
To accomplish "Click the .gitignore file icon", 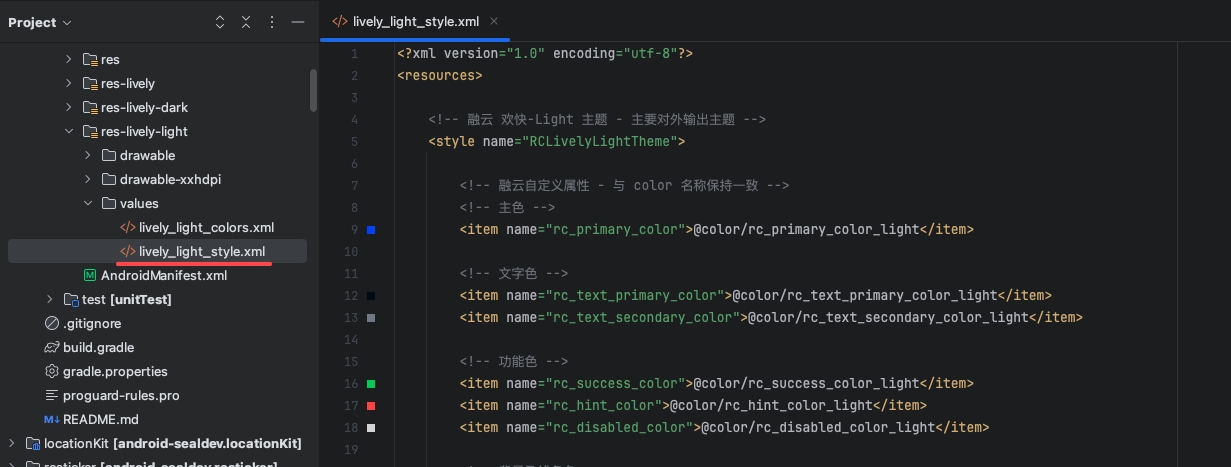I will (53, 323).
